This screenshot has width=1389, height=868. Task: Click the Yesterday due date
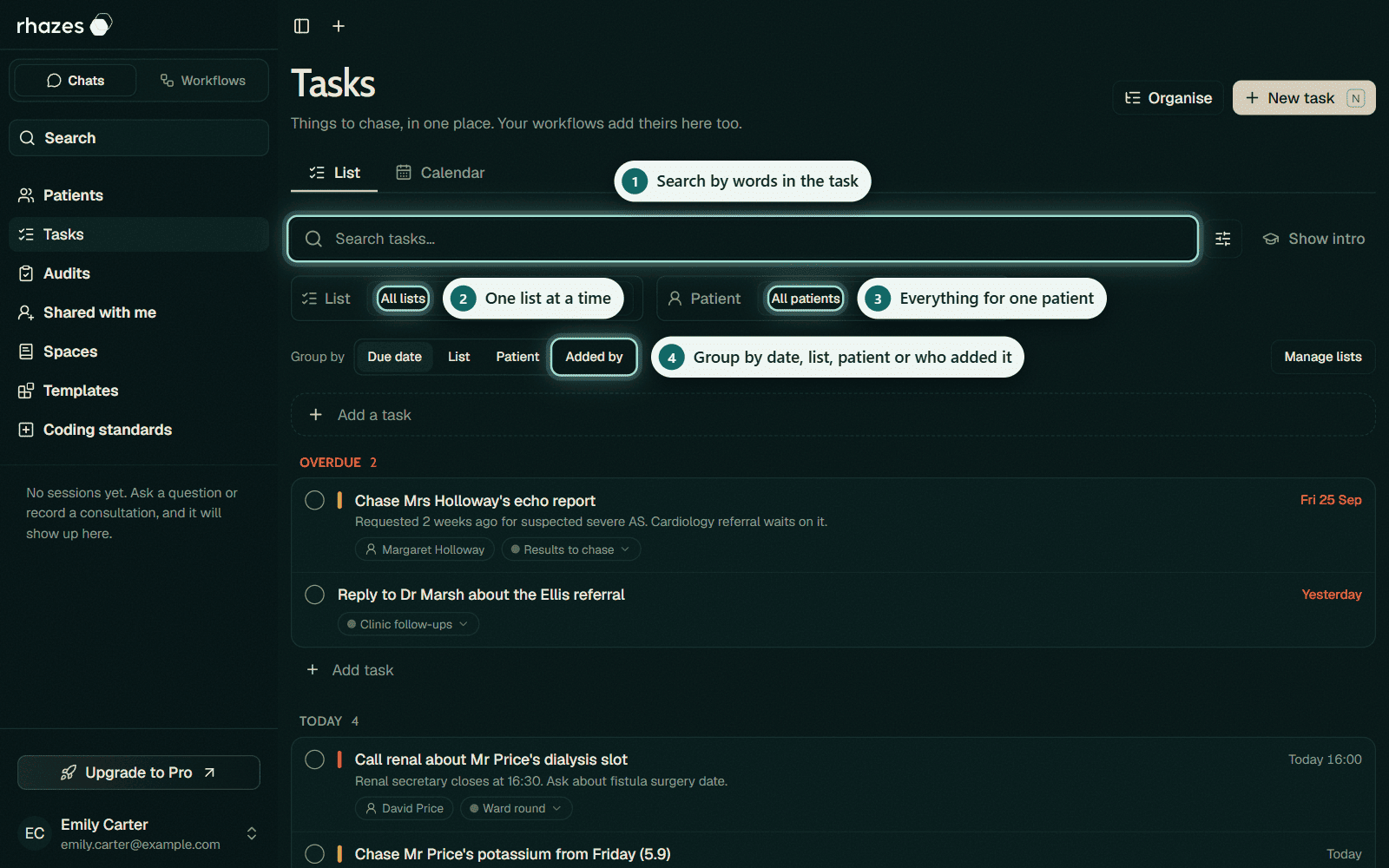1332,595
